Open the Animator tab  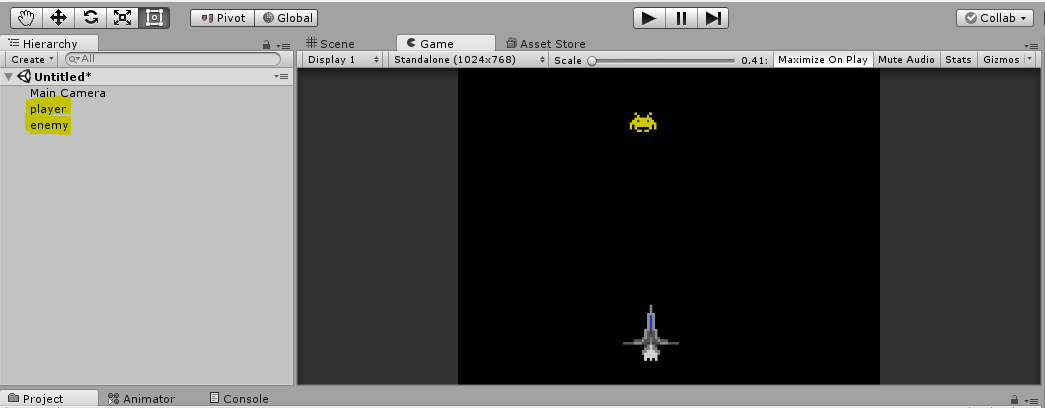coord(141,399)
